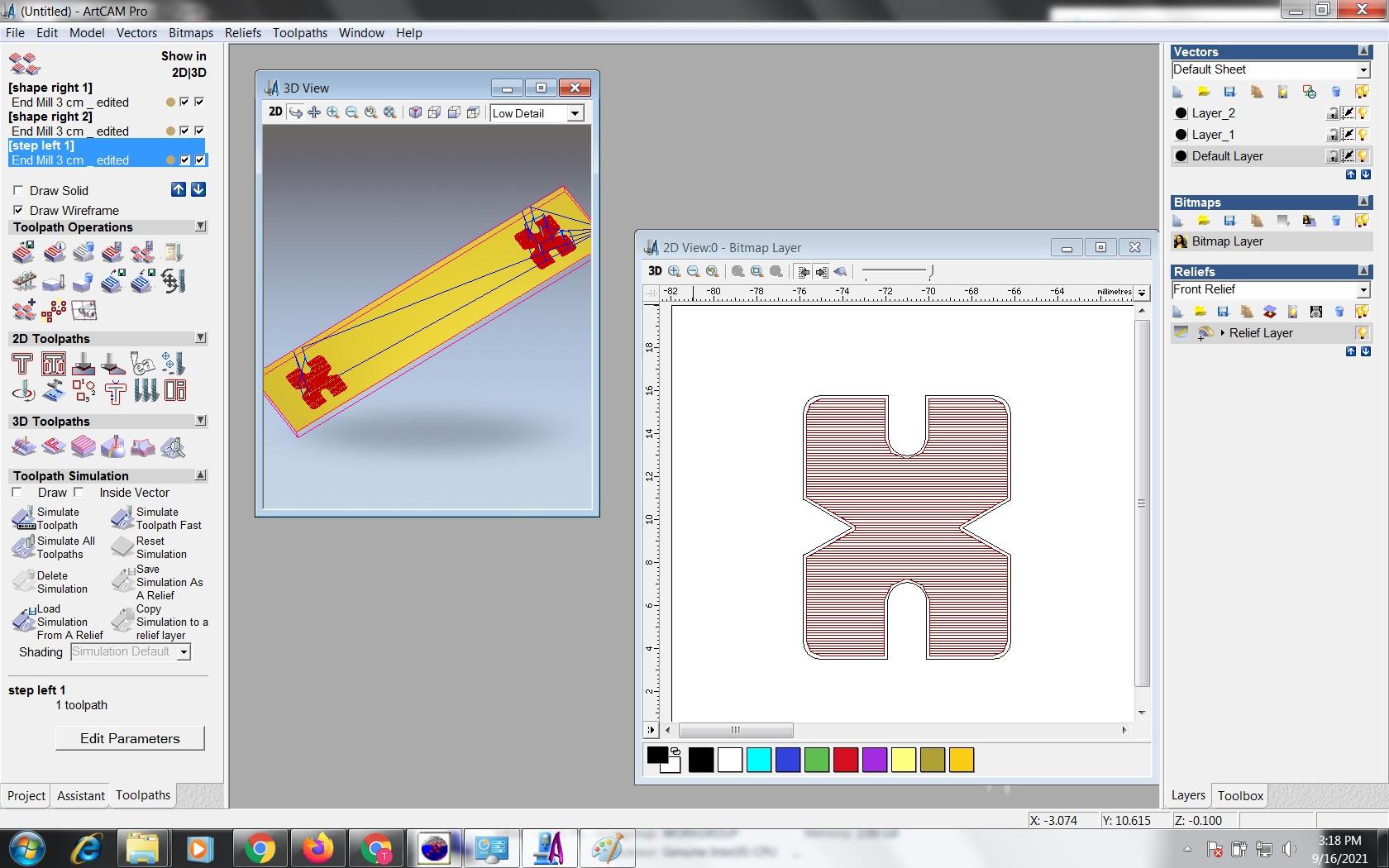This screenshot has height=868, width=1389.
Task: Switch to the Project tab
Action: tap(26, 795)
